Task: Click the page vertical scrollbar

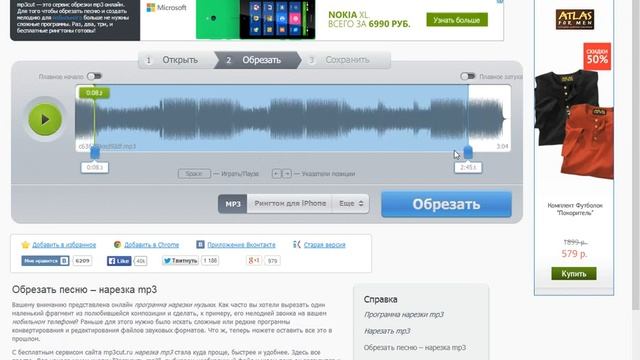Action: tap(636, 155)
